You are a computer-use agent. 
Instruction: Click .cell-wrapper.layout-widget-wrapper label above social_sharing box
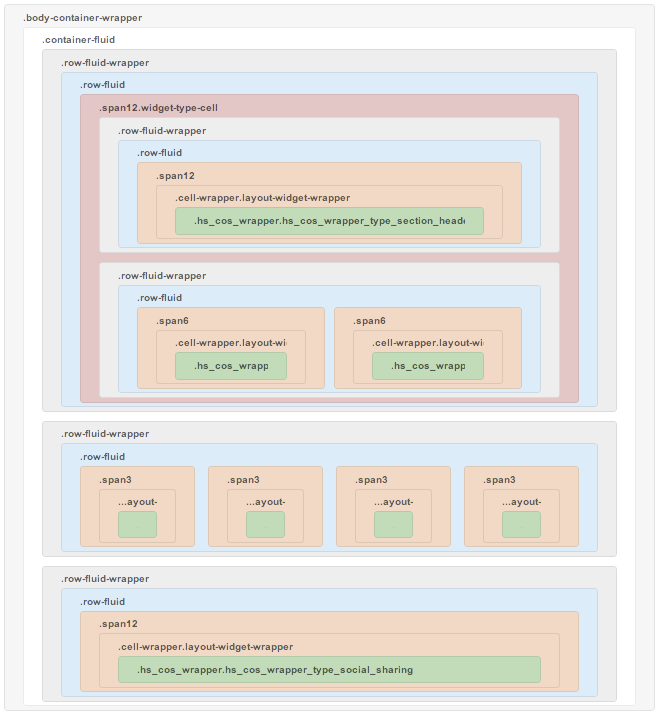coord(205,647)
